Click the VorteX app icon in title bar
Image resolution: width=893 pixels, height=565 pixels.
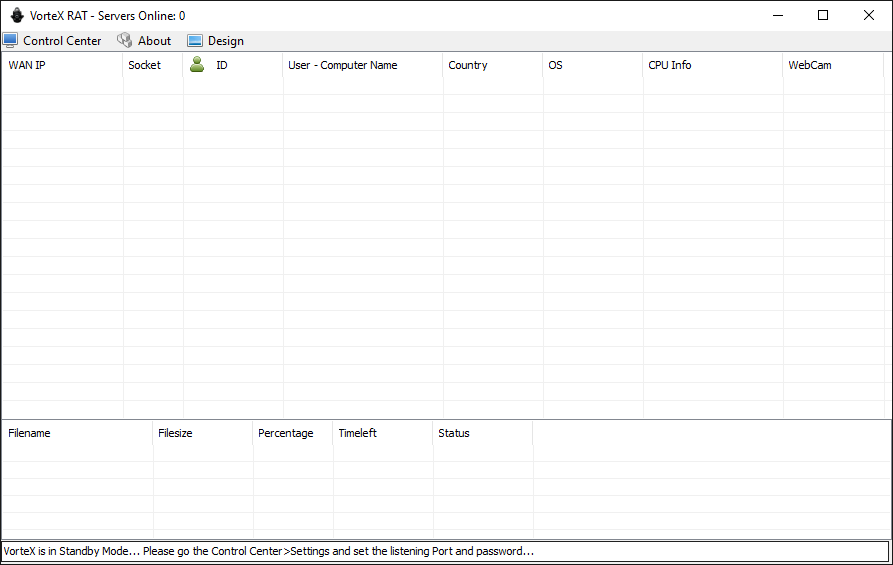pos(17,15)
